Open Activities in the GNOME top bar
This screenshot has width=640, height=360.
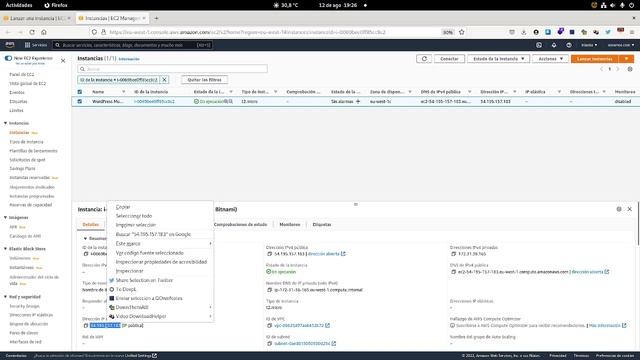click(19, 5)
